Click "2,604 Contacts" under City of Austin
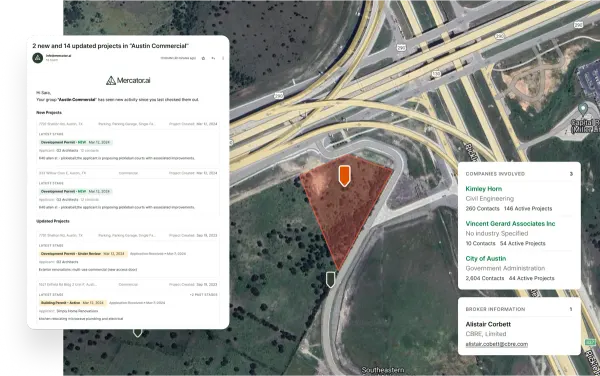Image resolution: width=600 pixels, height=376 pixels. [485, 278]
